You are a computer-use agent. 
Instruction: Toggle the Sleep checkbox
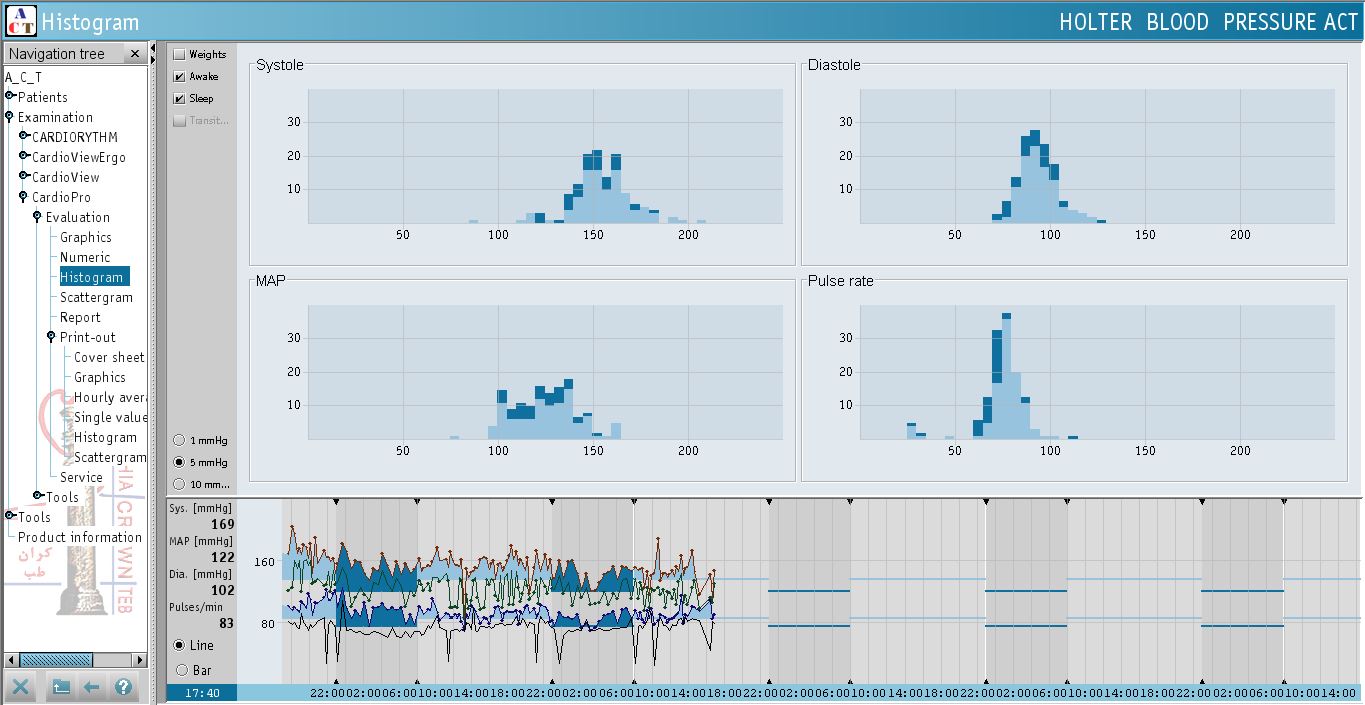(180, 99)
